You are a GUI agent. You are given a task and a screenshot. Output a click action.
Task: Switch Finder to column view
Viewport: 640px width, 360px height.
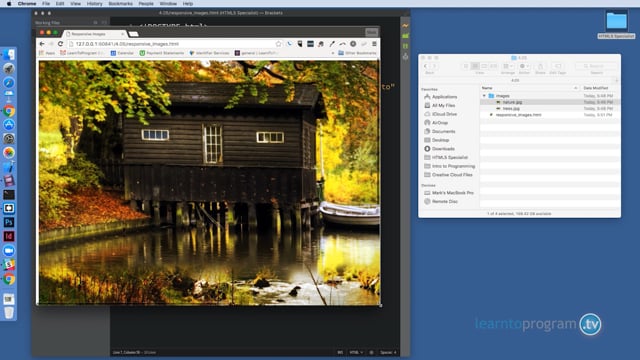point(484,66)
